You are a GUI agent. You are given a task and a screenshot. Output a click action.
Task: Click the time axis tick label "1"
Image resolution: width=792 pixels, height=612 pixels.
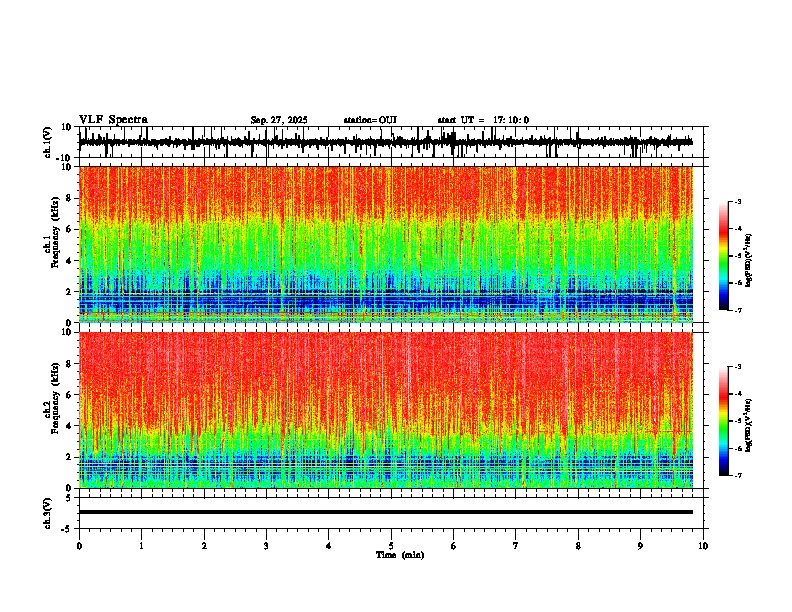(141, 546)
